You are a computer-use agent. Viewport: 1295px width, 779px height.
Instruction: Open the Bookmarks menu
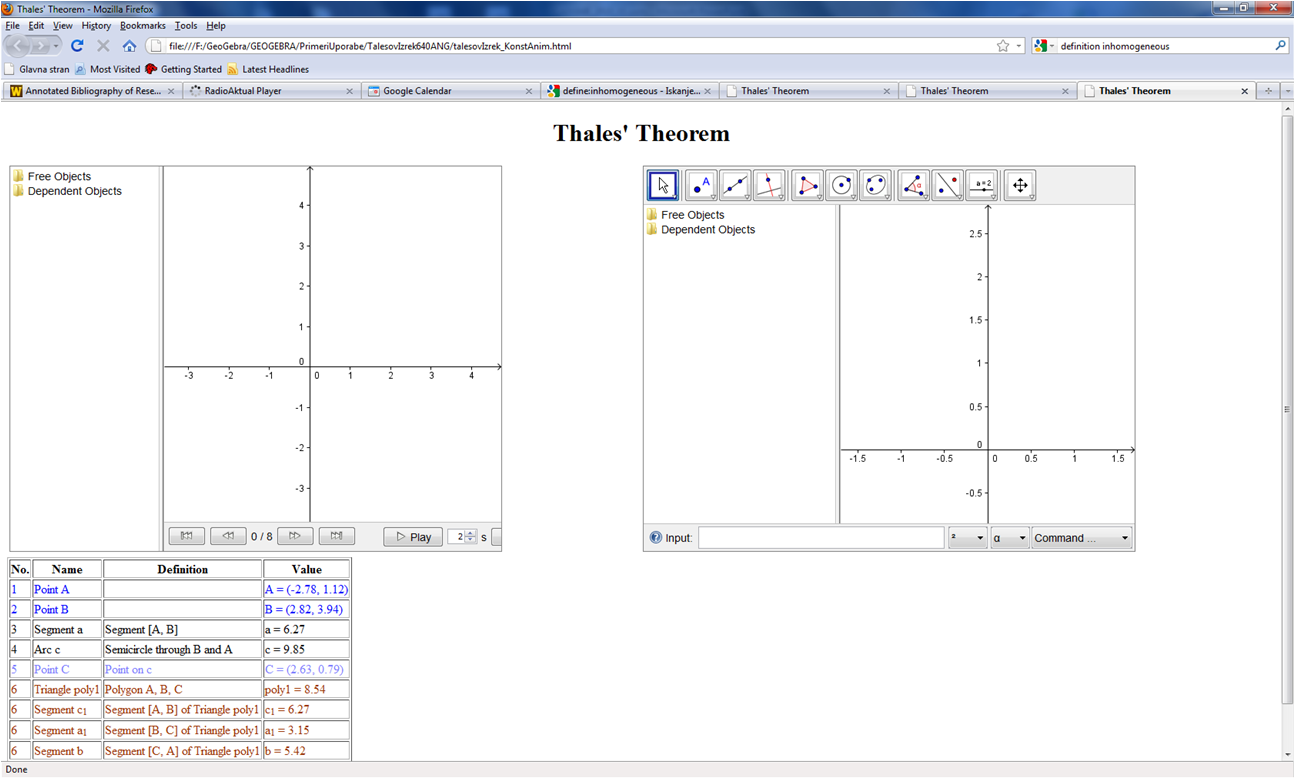pyautogui.click(x=142, y=25)
